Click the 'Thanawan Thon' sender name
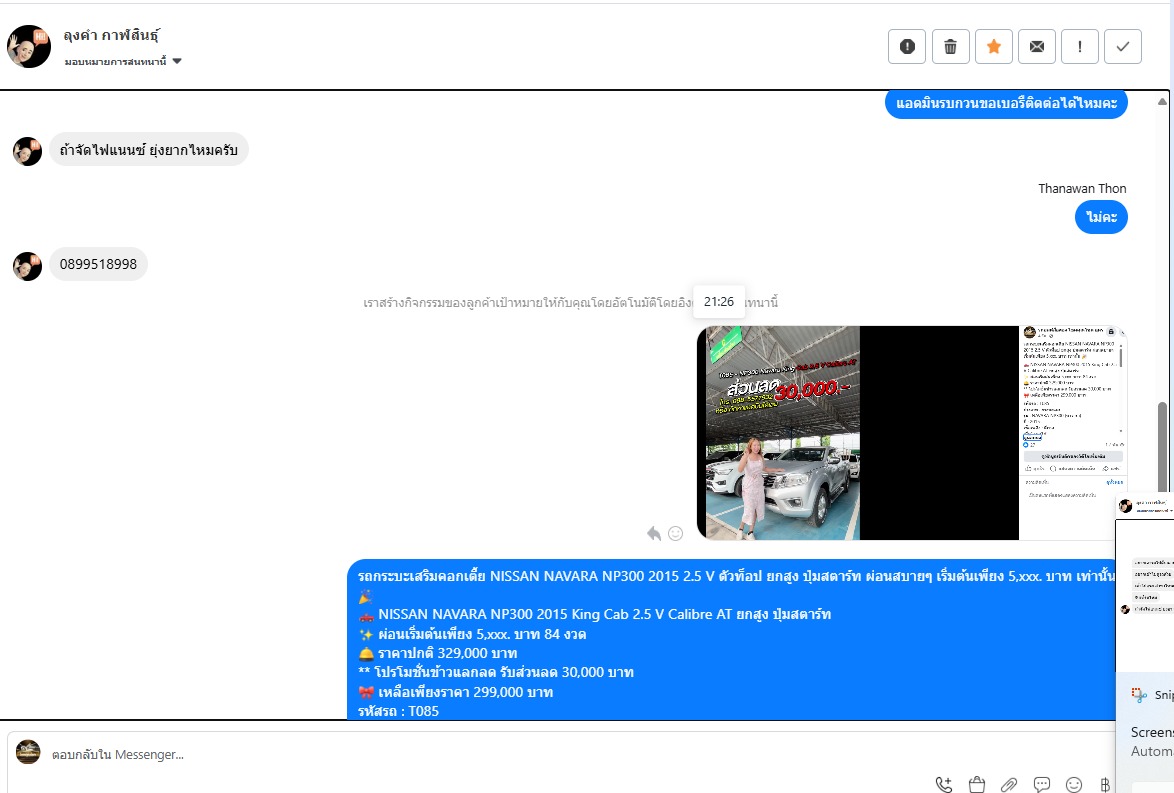 pyautogui.click(x=1082, y=189)
